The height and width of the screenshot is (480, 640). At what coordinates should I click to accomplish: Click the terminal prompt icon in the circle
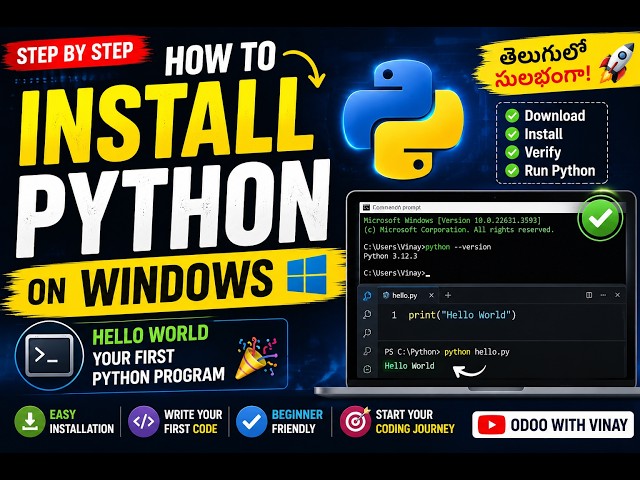tap(49, 355)
